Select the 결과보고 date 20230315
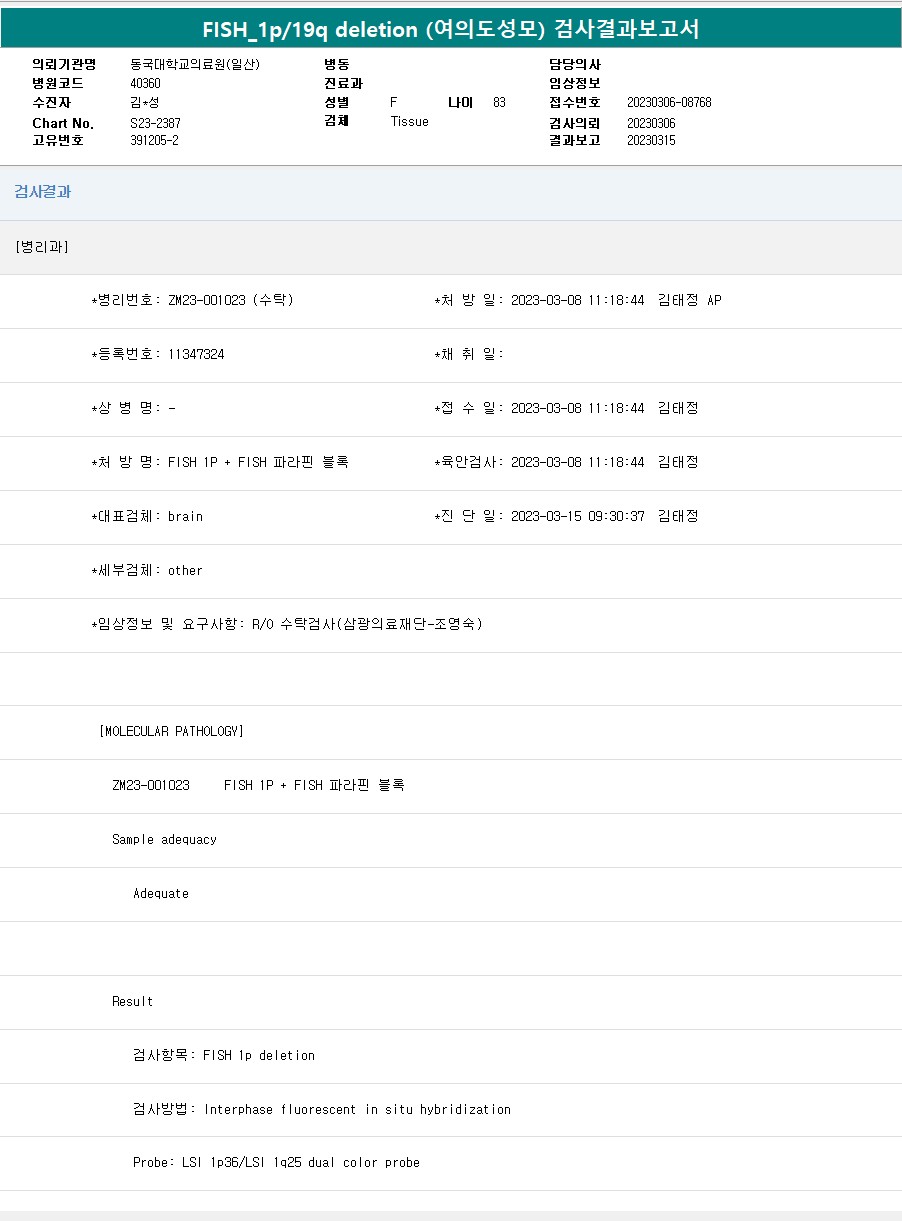 651,141
